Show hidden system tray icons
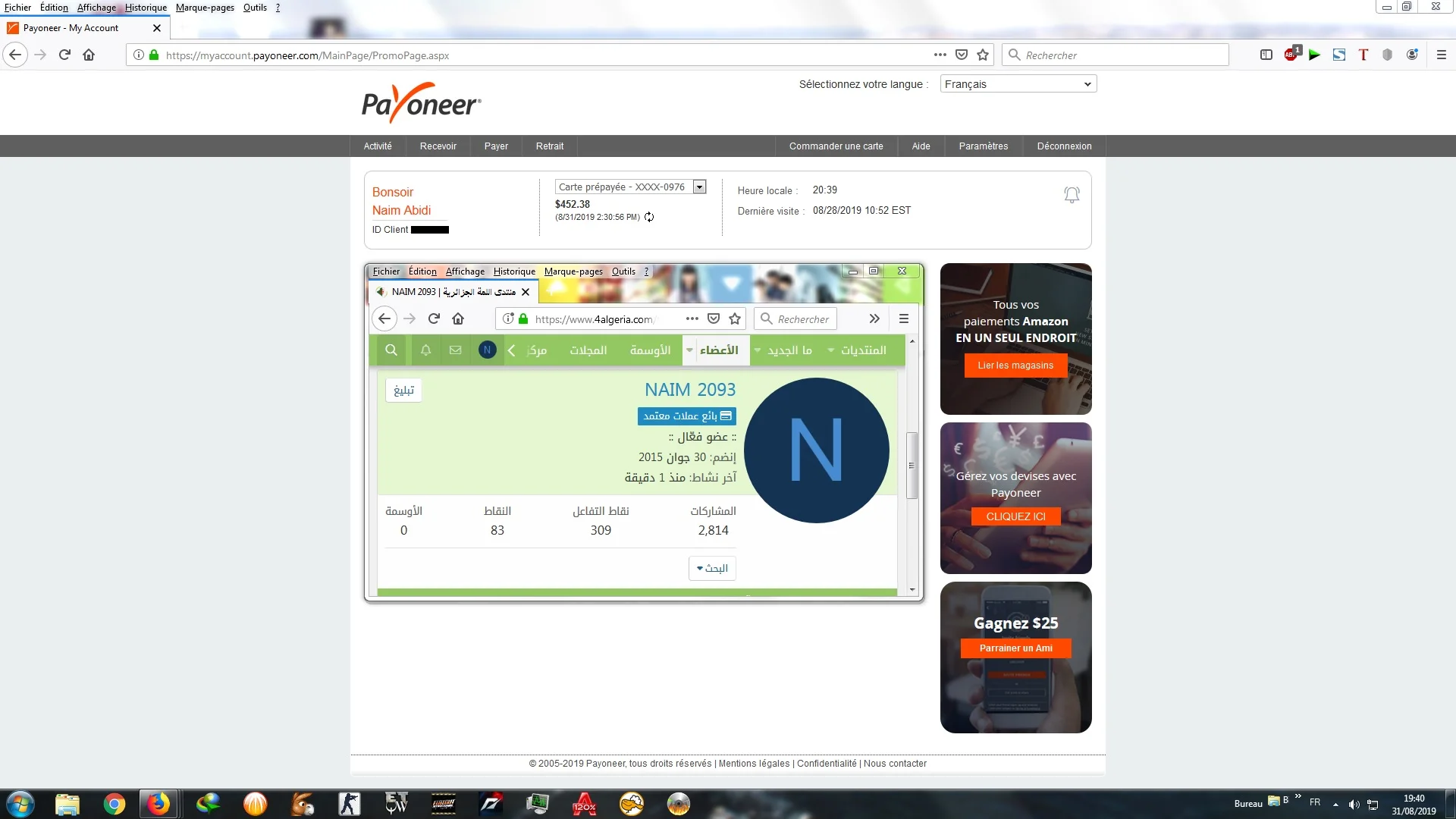1456x819 pixels. pyautogui.click(x=1335, y=804)
